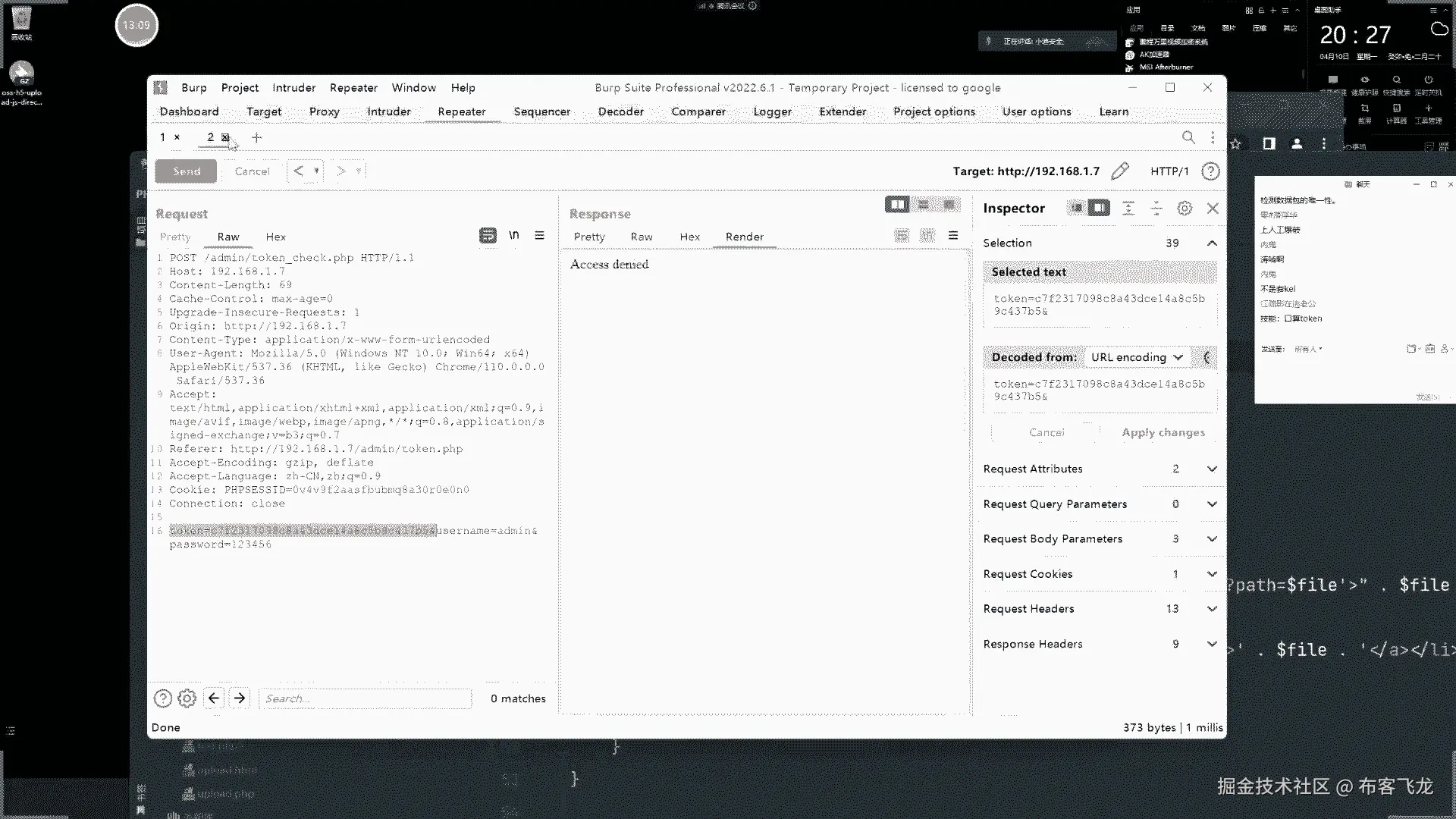Open Inspector settings gear icon
The image size is (1456, 819).
point(1185,209)
